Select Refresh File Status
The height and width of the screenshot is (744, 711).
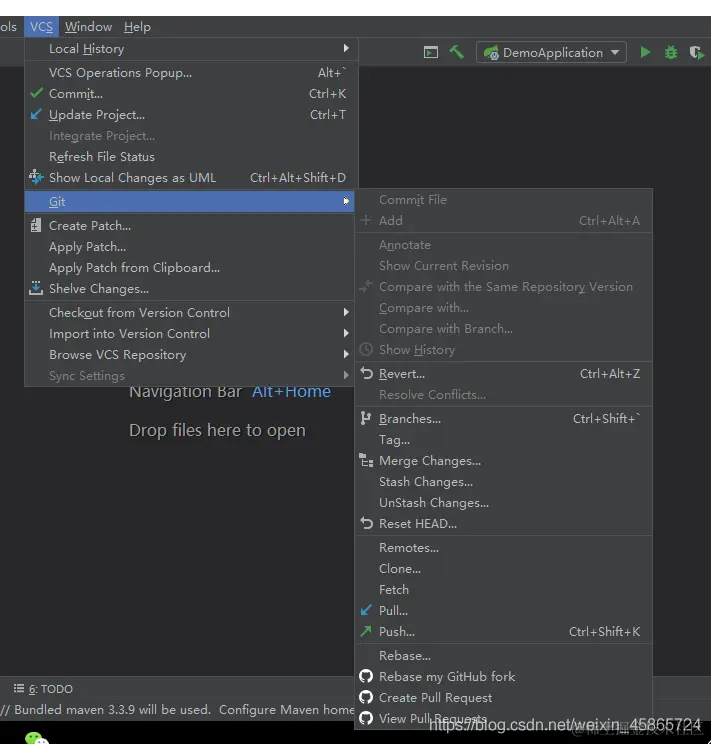point(190,157)
